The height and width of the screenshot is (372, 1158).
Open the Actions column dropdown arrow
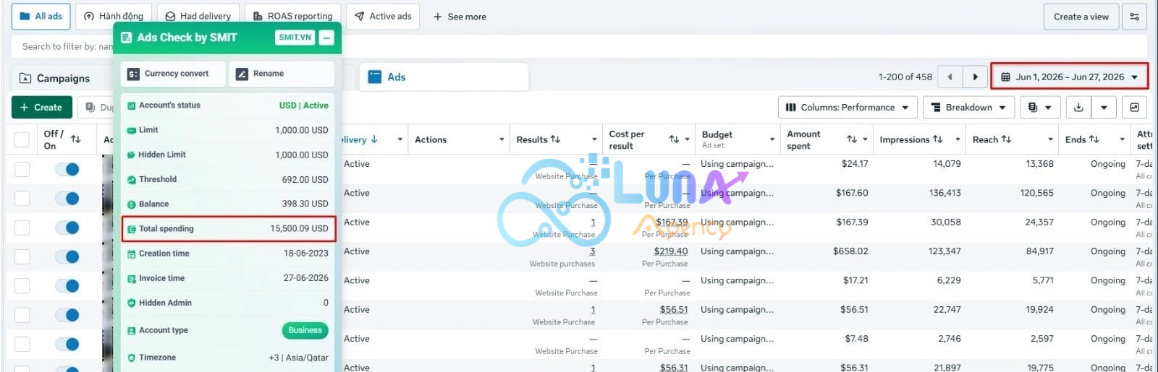(501, 140)
